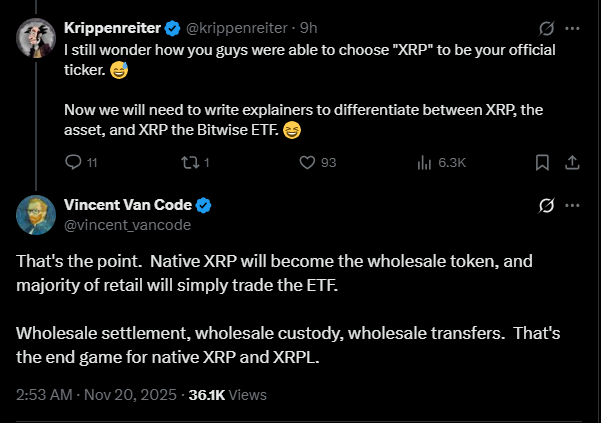
Task: Share Krippenreiter's post
Action: (572, 162)
